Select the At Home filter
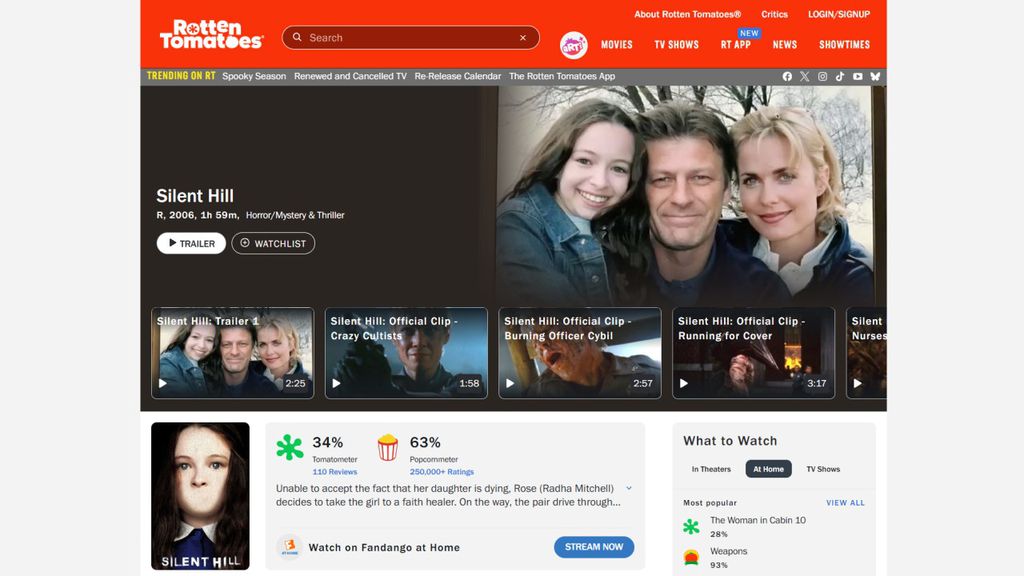This screenshot has width=1024, height=576. 768,469
